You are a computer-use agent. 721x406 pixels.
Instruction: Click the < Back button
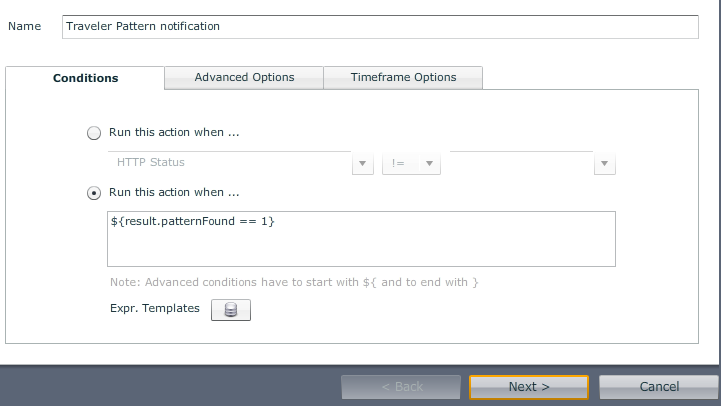(x=401, y=387)
